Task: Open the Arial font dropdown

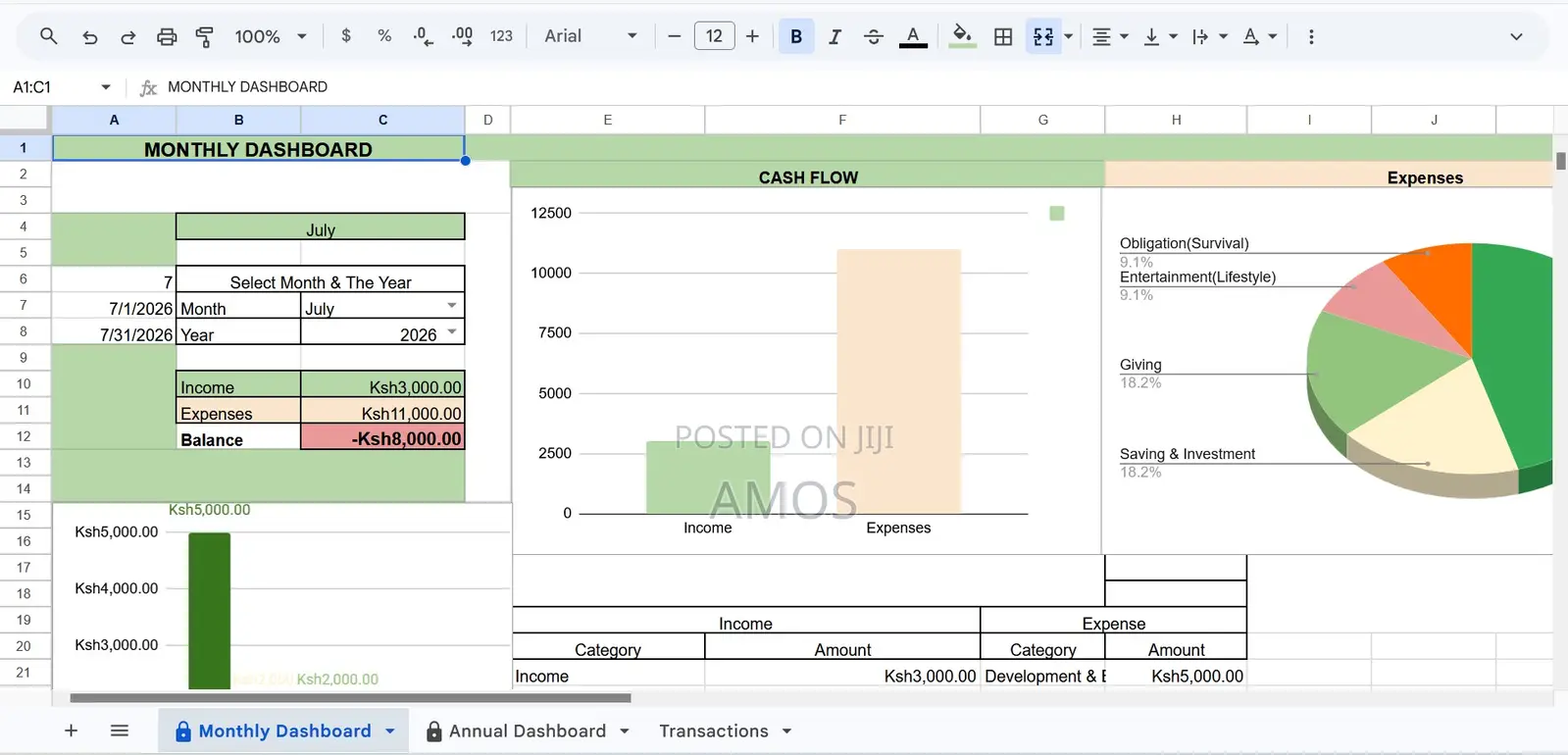Action: [x=590, y=36]
